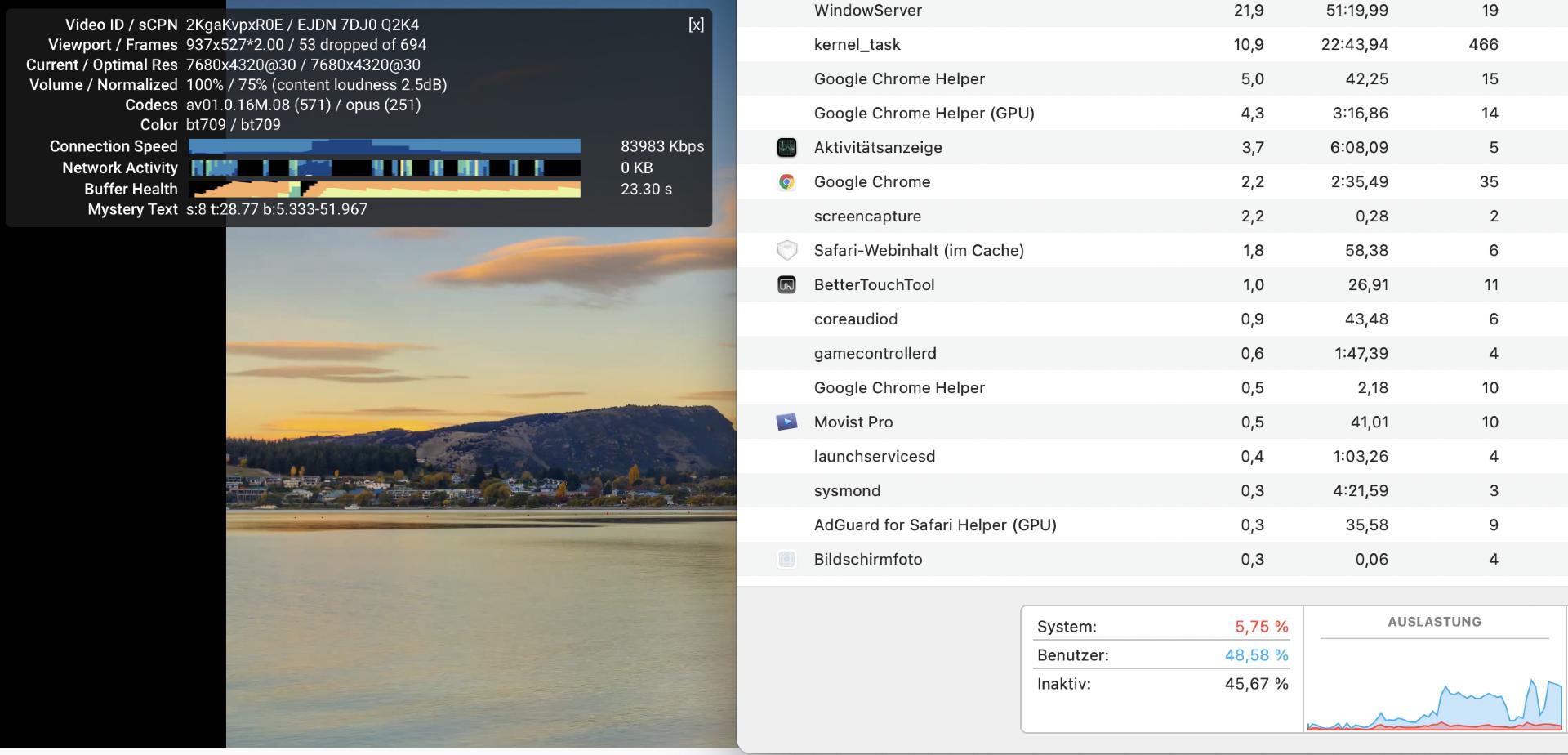Click the Buffer Health graph bar
Viewport: 1568px width, 755px height.
point(385,190)
